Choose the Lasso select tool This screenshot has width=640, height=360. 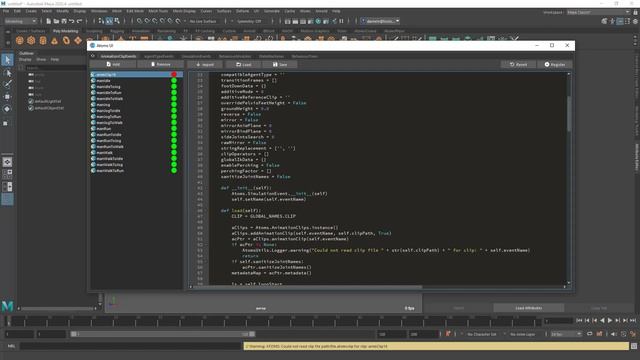[x=7, y=73]
